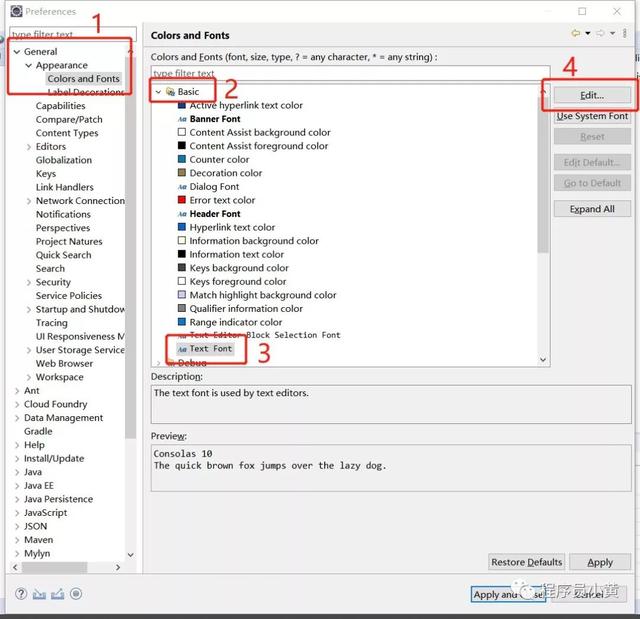Screen dimensions: 640x619
Task: Select Quick Search preferences item
Action: coord(63,255)
